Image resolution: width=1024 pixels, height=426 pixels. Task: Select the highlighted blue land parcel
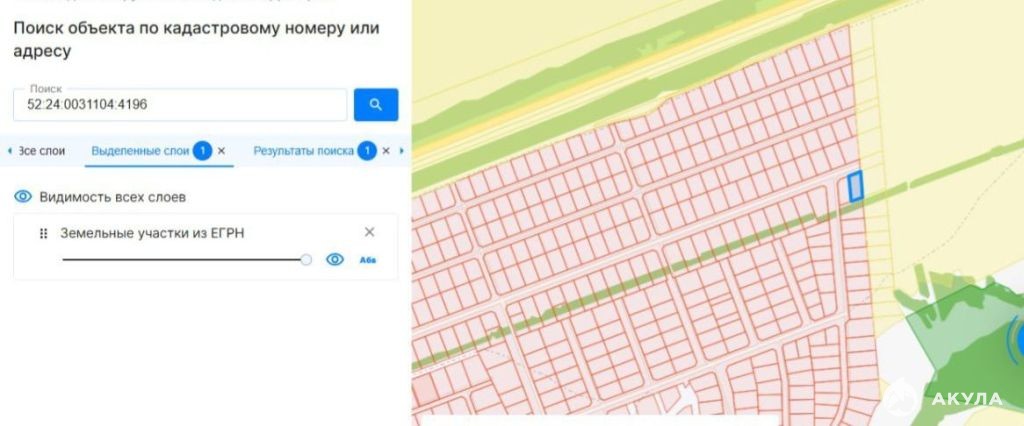click(855, 186)
